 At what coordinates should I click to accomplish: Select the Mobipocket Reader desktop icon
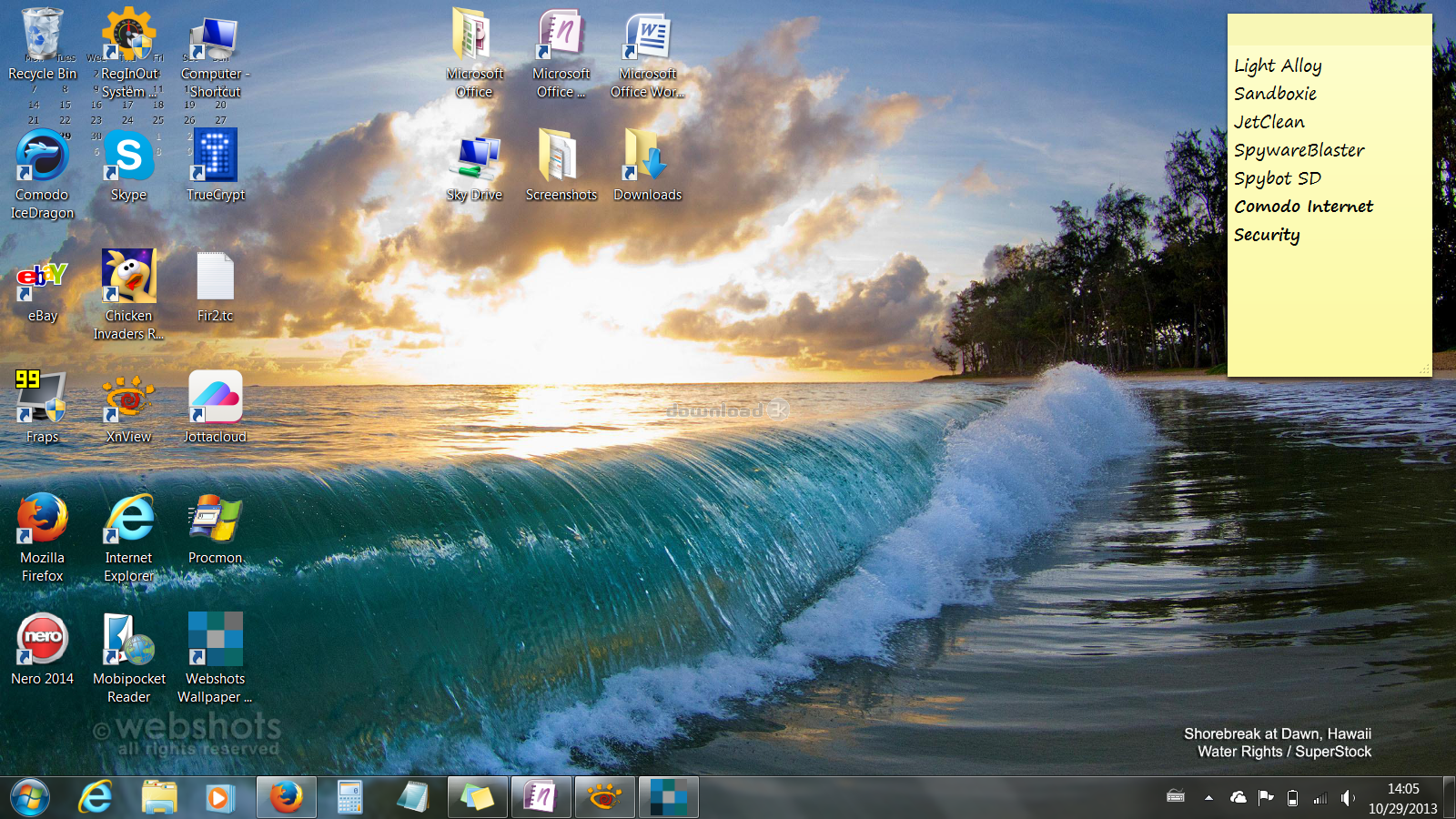click(128, 641)
